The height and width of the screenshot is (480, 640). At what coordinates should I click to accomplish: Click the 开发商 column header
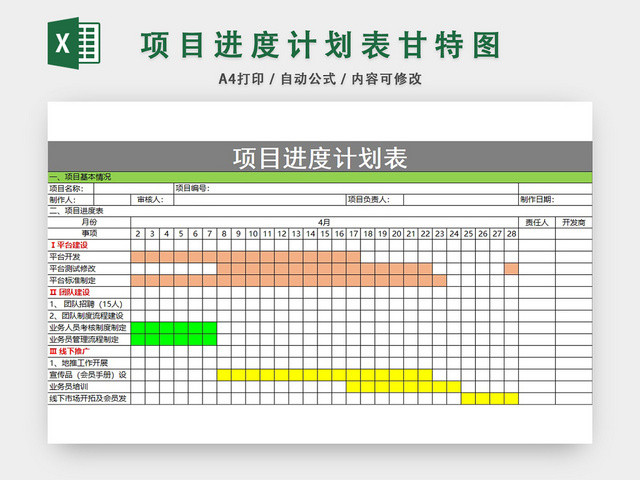point(574,222)
